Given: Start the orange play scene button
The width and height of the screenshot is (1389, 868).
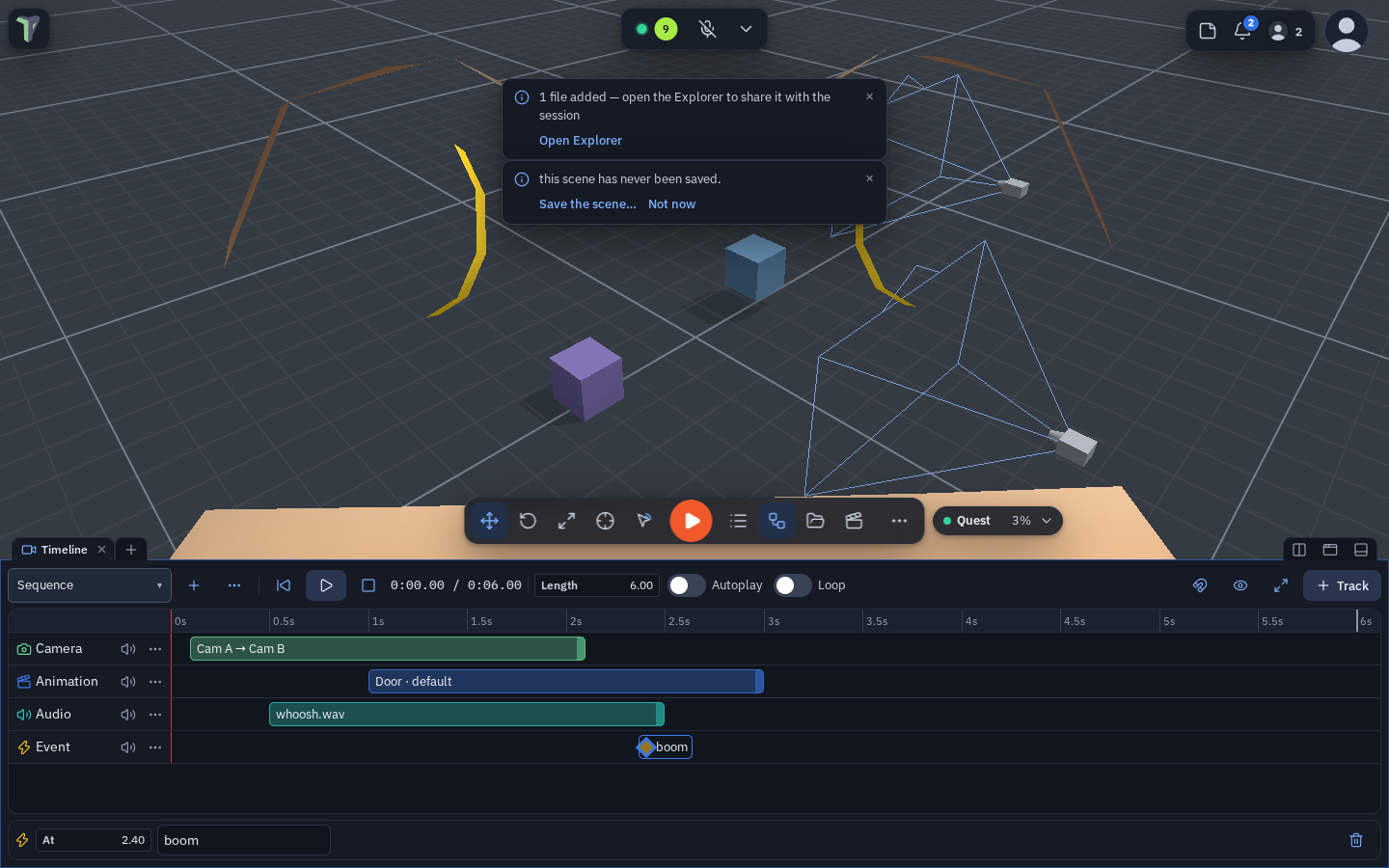Looking at the screenshot, I should (691, 521).
